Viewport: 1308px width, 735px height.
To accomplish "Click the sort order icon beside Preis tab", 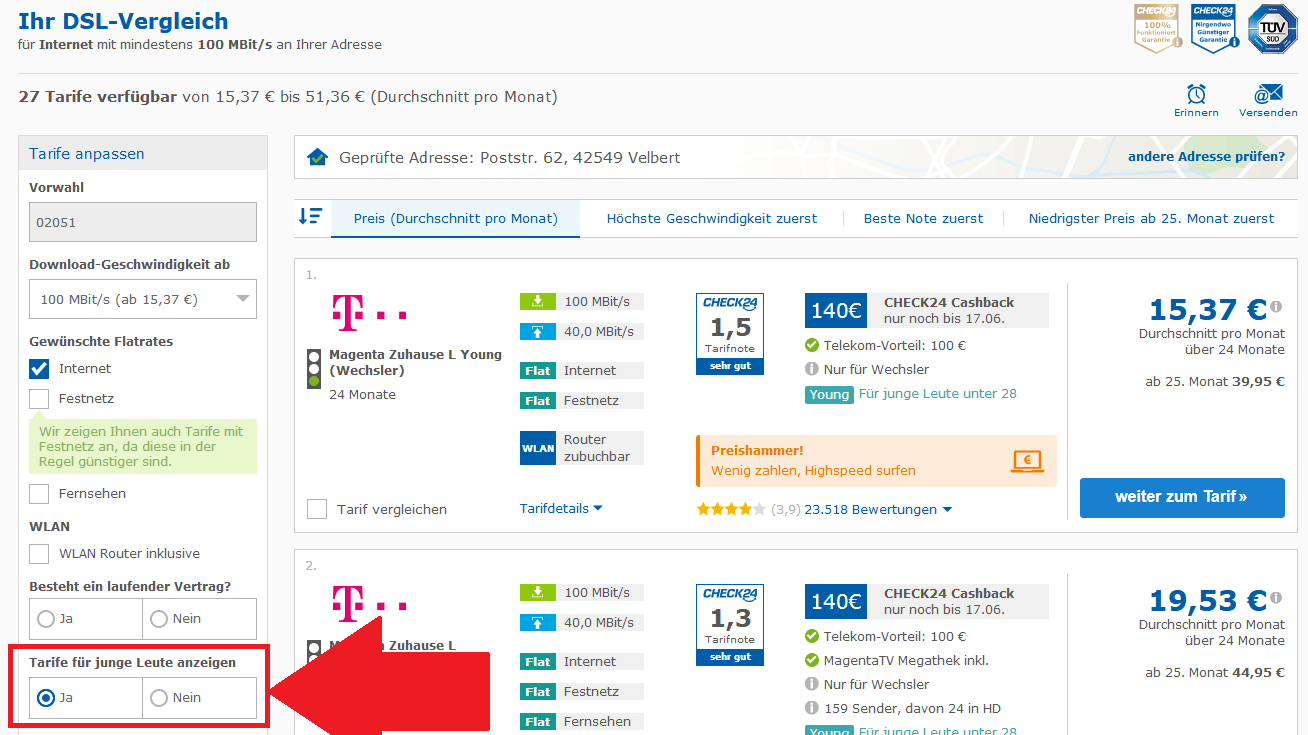I will coord(310,216).
